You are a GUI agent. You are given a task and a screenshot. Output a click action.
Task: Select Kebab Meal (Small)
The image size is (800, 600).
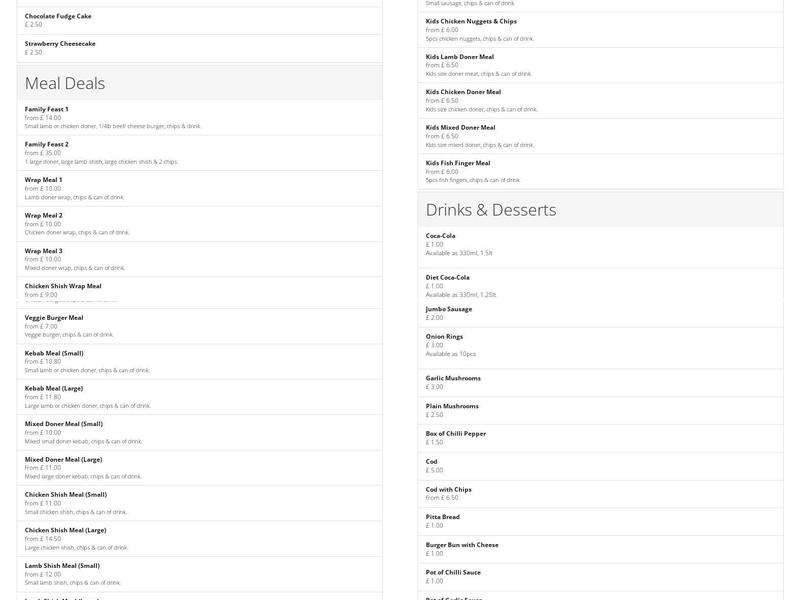[x=54, y=353]
